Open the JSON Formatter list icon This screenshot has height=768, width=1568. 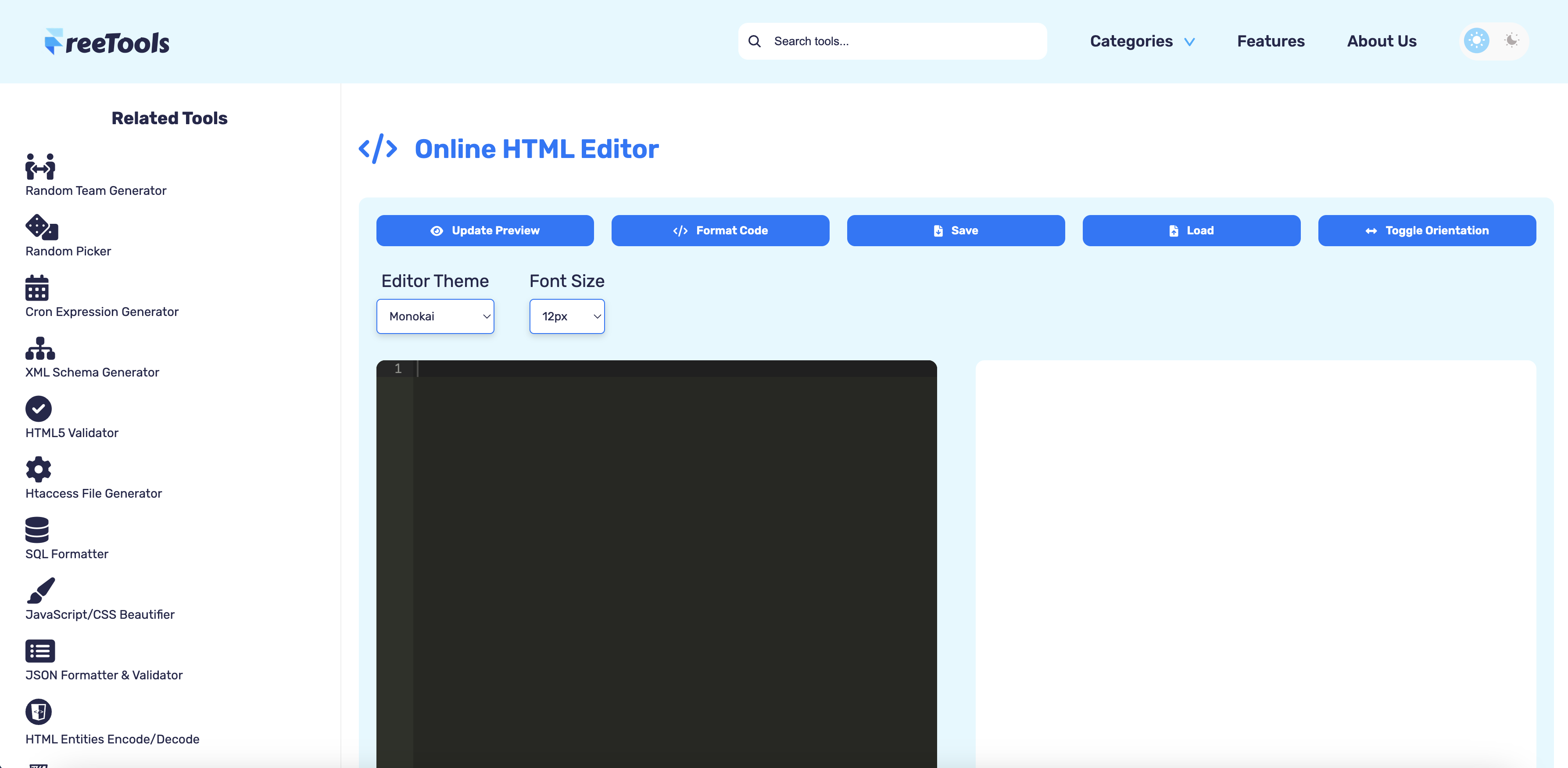[40, 650]
